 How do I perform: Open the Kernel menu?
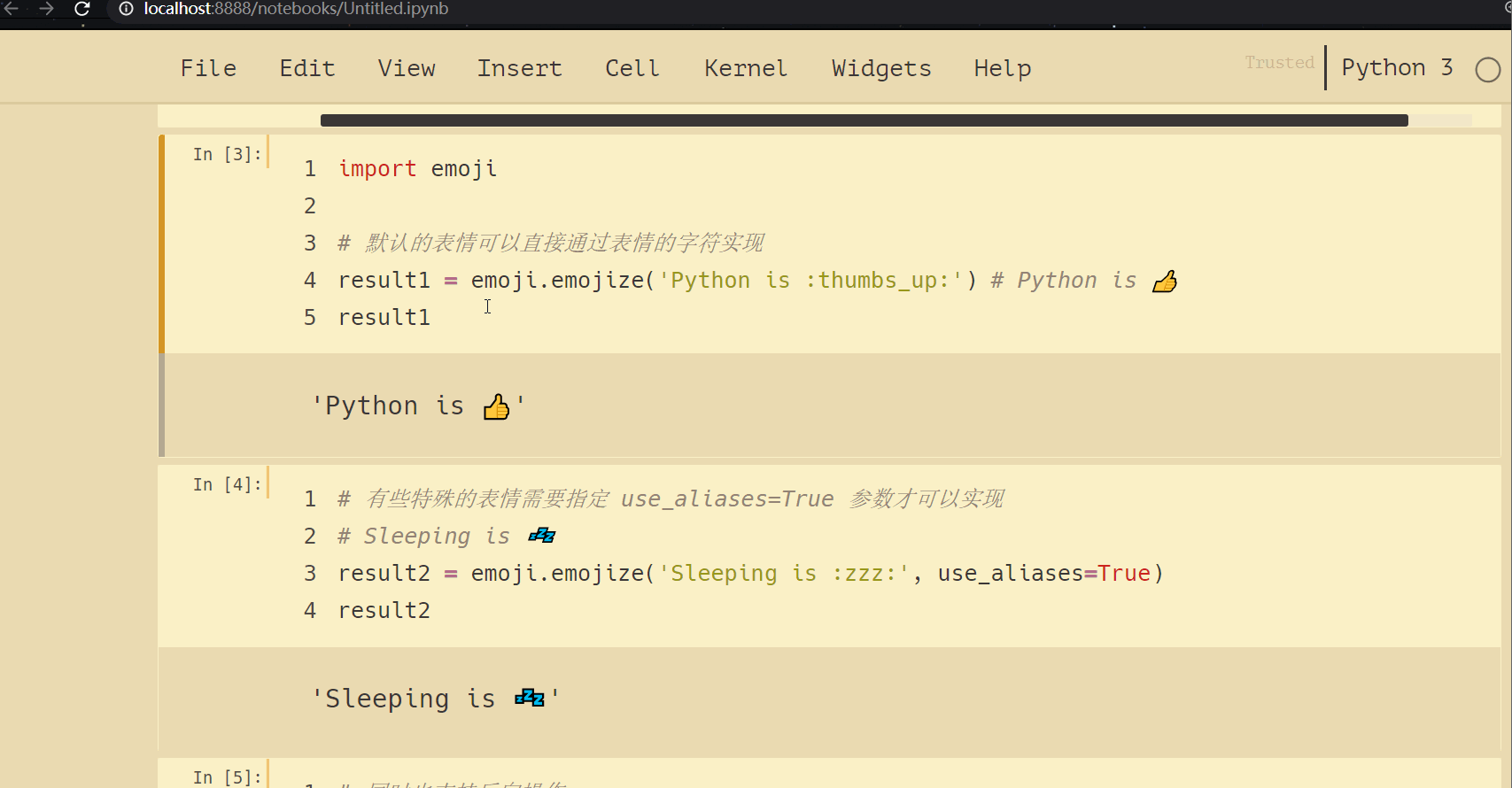click(746, 68)
